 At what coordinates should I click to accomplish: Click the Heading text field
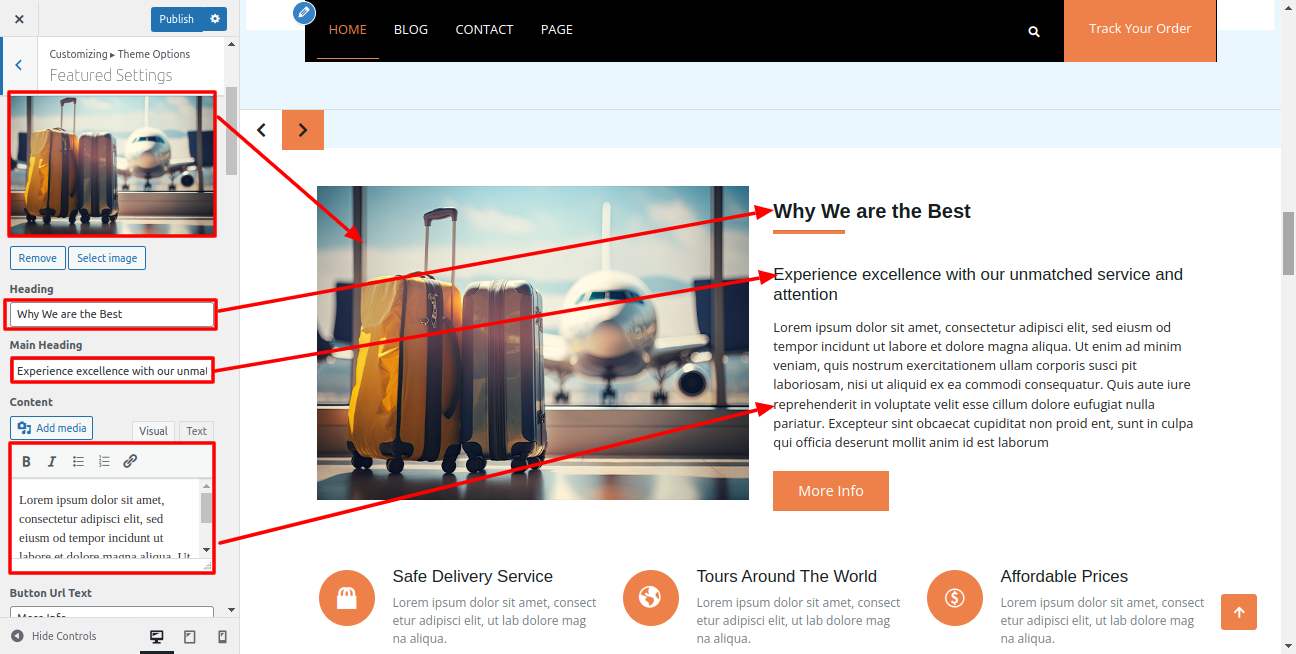coord(112,314)
